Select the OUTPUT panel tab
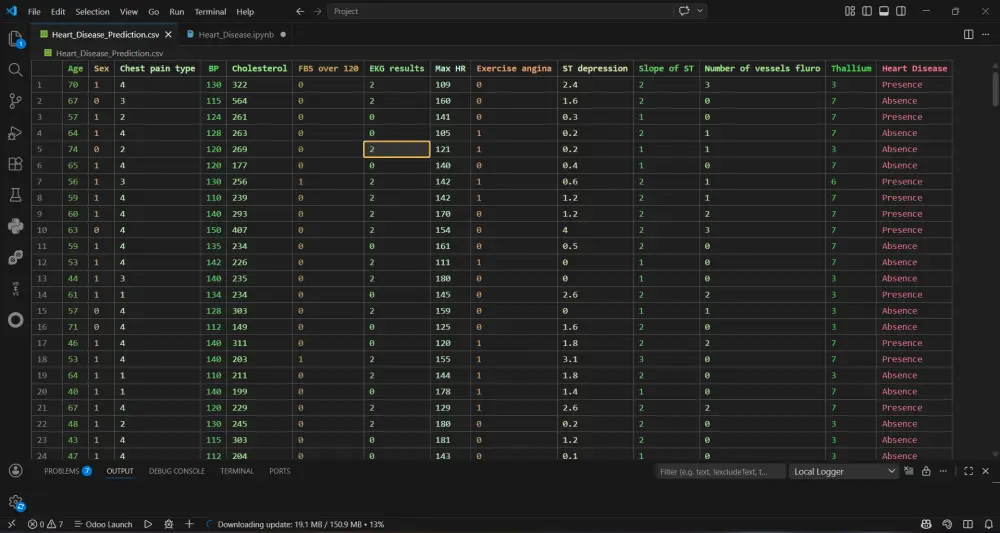This screenshot has height=533, width=1000. coord(120,471)
